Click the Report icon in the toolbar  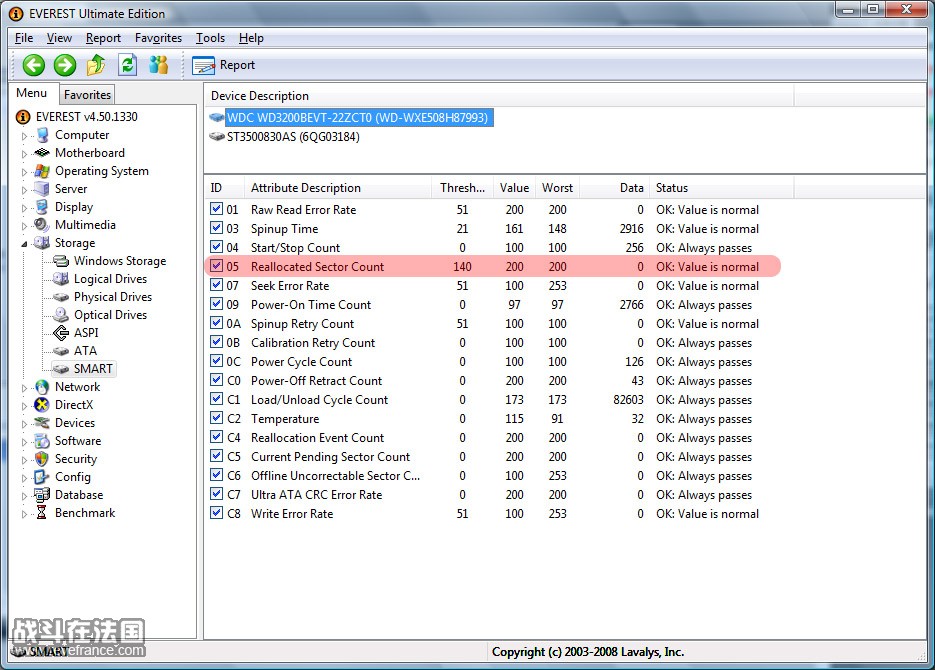click(203, 65)
